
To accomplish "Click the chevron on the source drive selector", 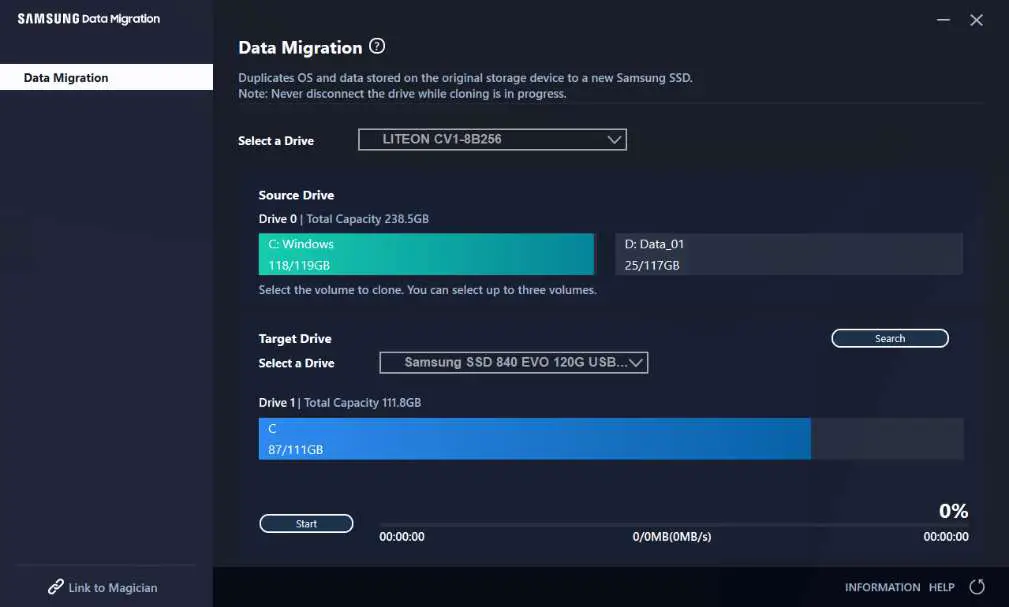I will coord(614,140).
